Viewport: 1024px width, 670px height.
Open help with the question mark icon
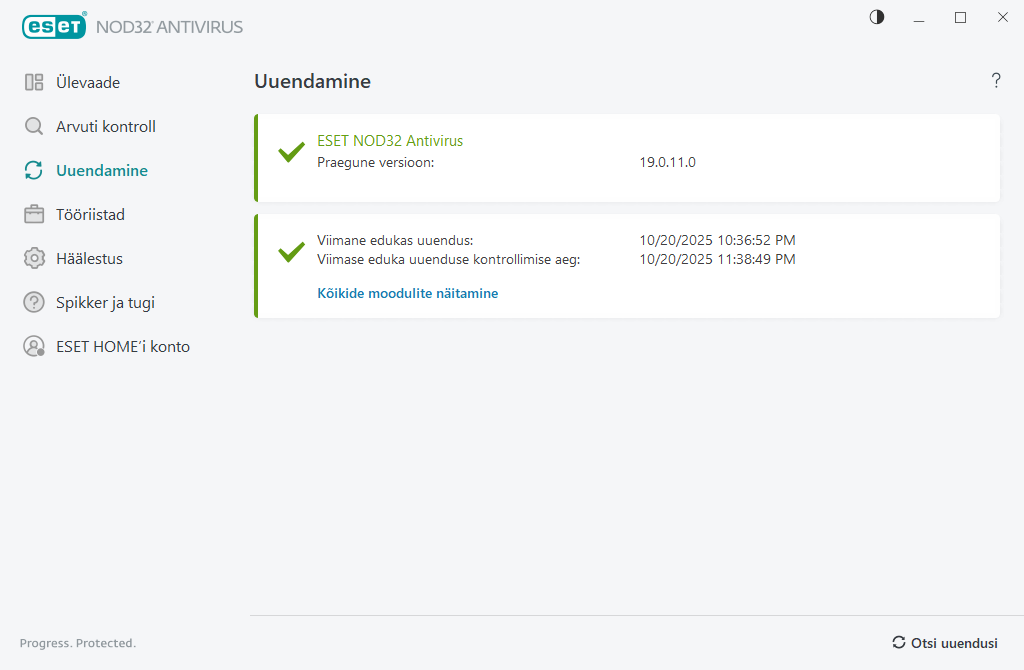coord(996,81)
